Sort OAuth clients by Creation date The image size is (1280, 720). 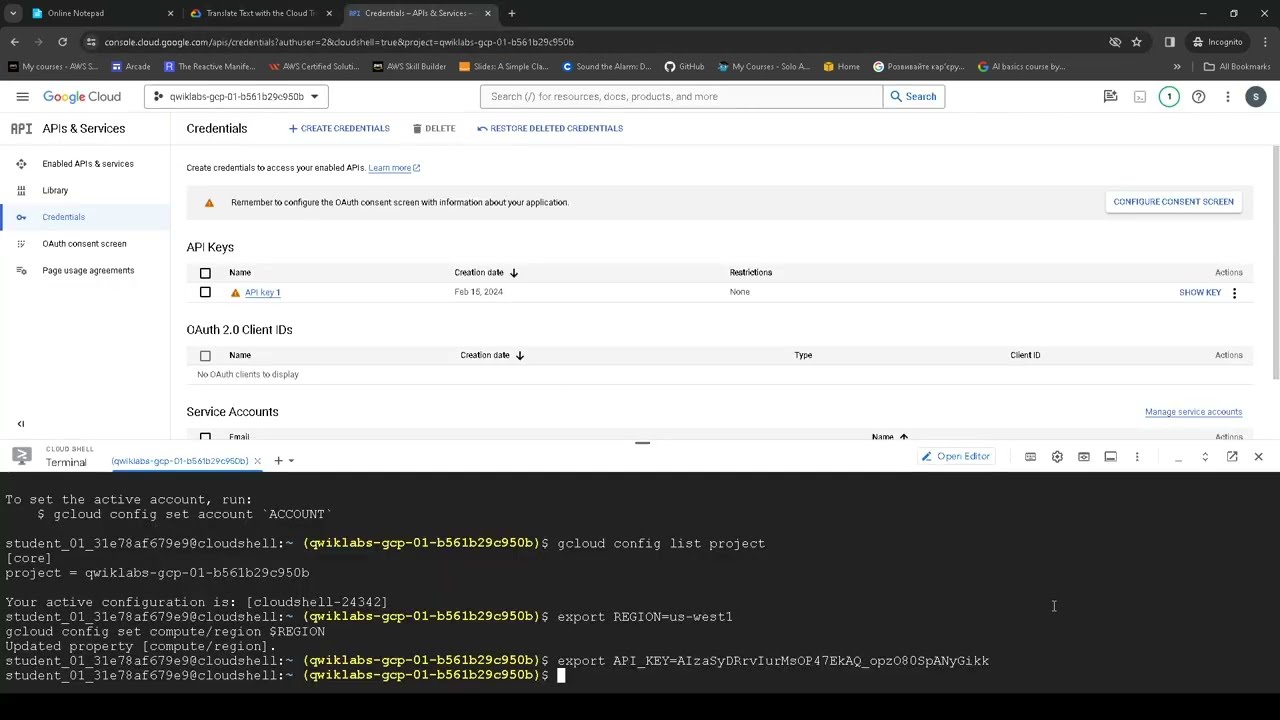pos(492,355)
